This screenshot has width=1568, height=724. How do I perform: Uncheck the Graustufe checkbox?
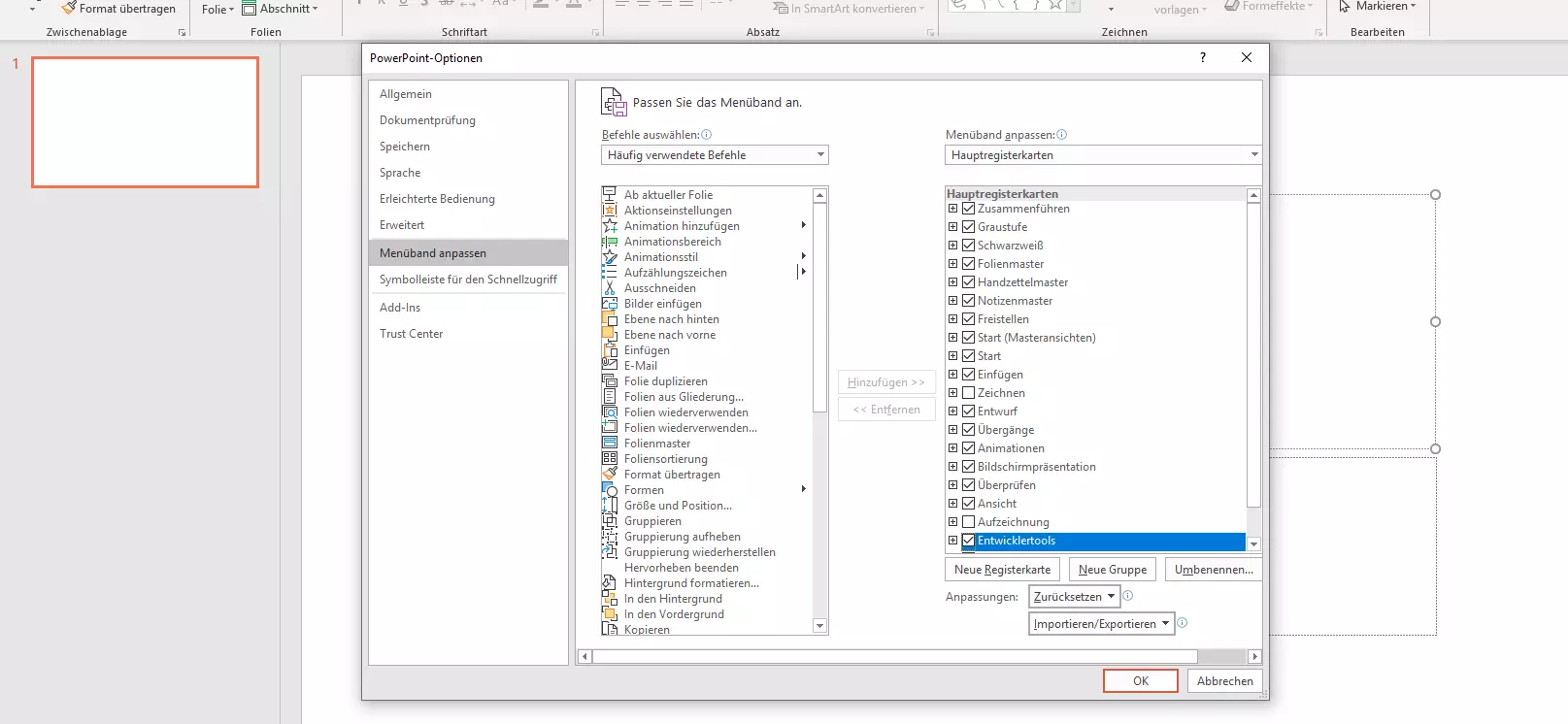coord(968,226)
